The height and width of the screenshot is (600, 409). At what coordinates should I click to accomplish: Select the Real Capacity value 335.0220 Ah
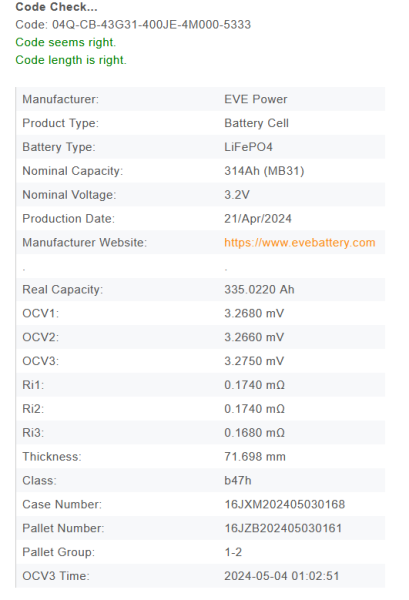tap(259, 290)
